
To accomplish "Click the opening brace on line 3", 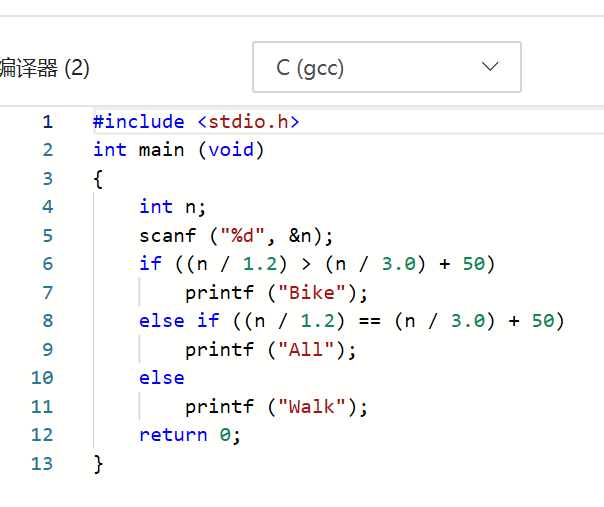I will coord(98,179).
